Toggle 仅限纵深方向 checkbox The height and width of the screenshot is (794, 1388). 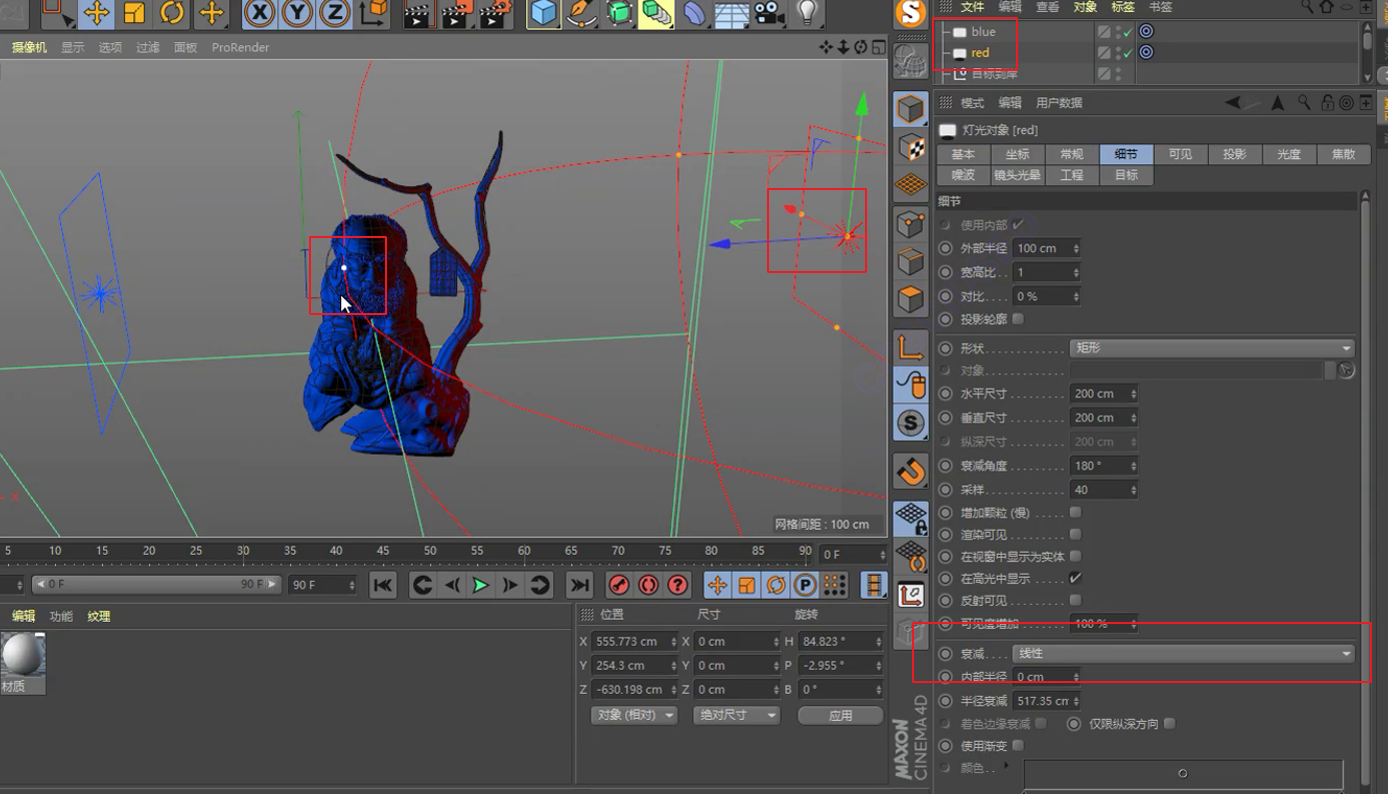click(x=1169, y=723)
